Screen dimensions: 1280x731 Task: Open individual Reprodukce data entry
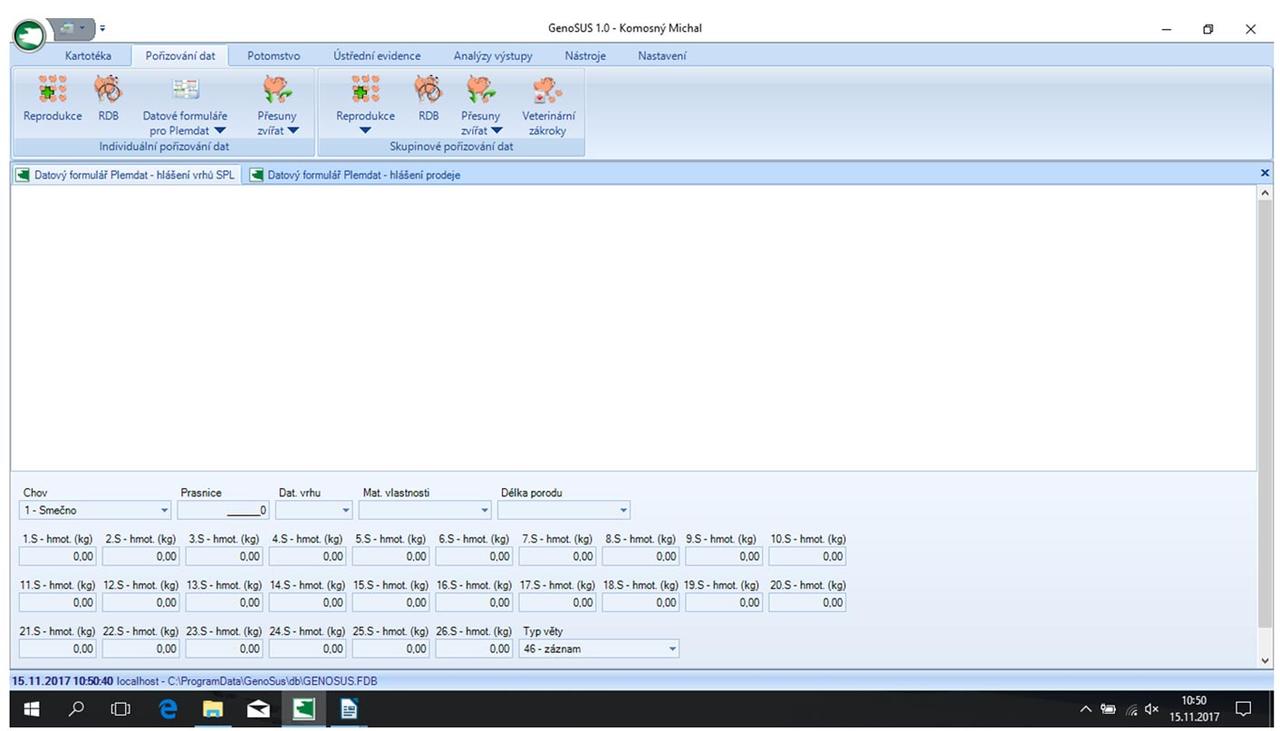[53, 100]
